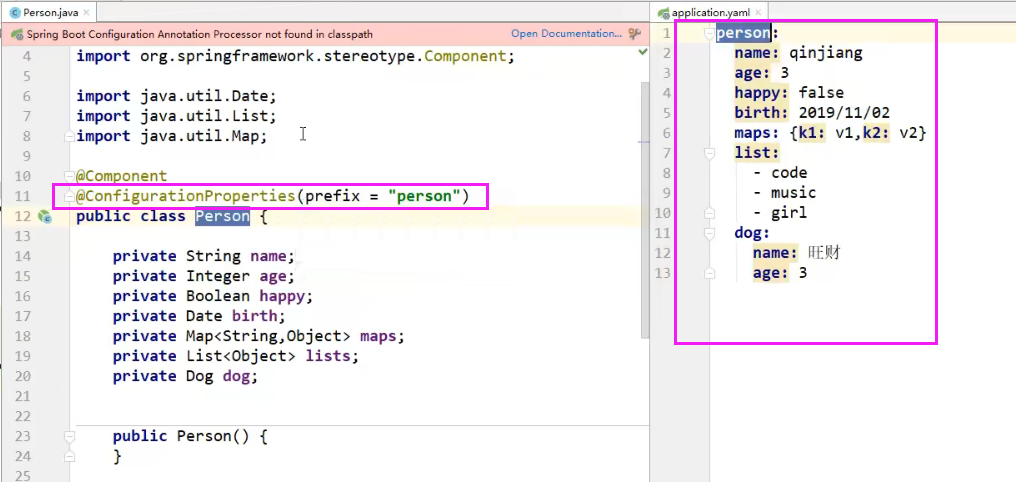Click the @ConfigurationProperties annotation text

(x=188, y=196)
